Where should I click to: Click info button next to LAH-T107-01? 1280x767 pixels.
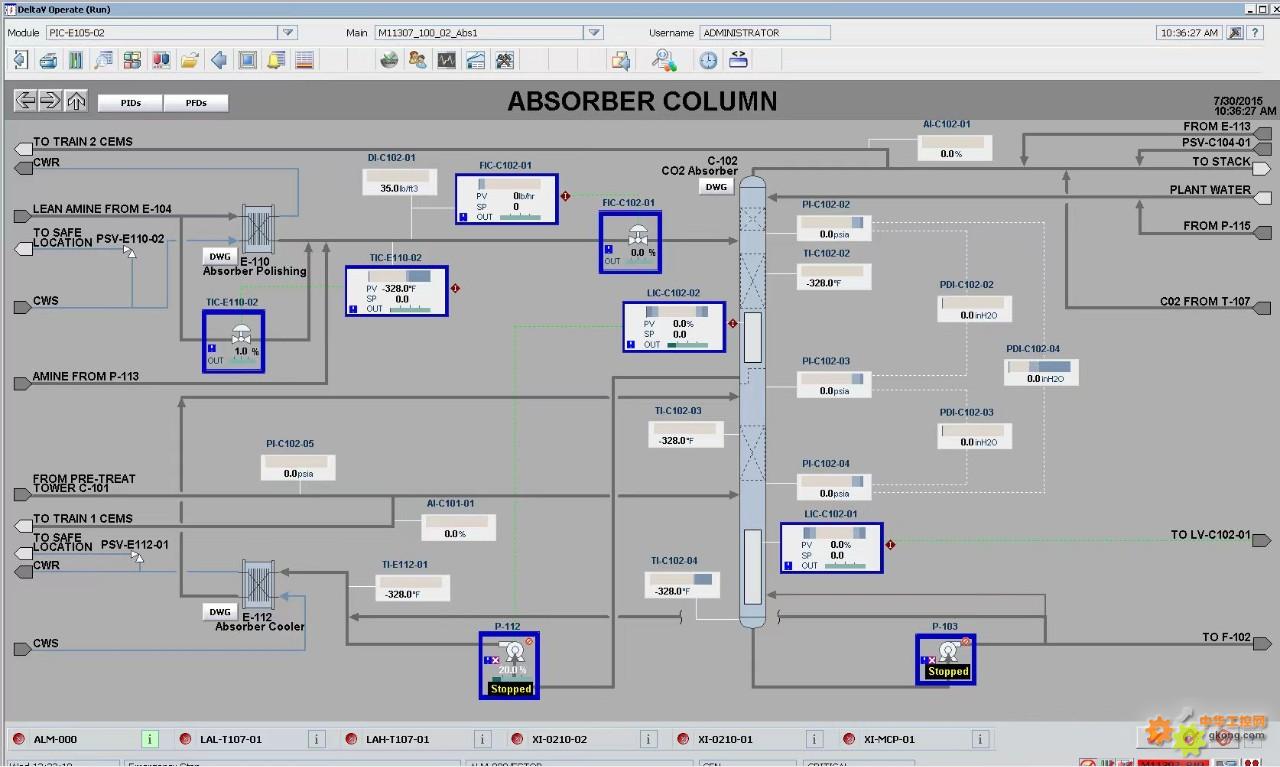pos(482,739)
